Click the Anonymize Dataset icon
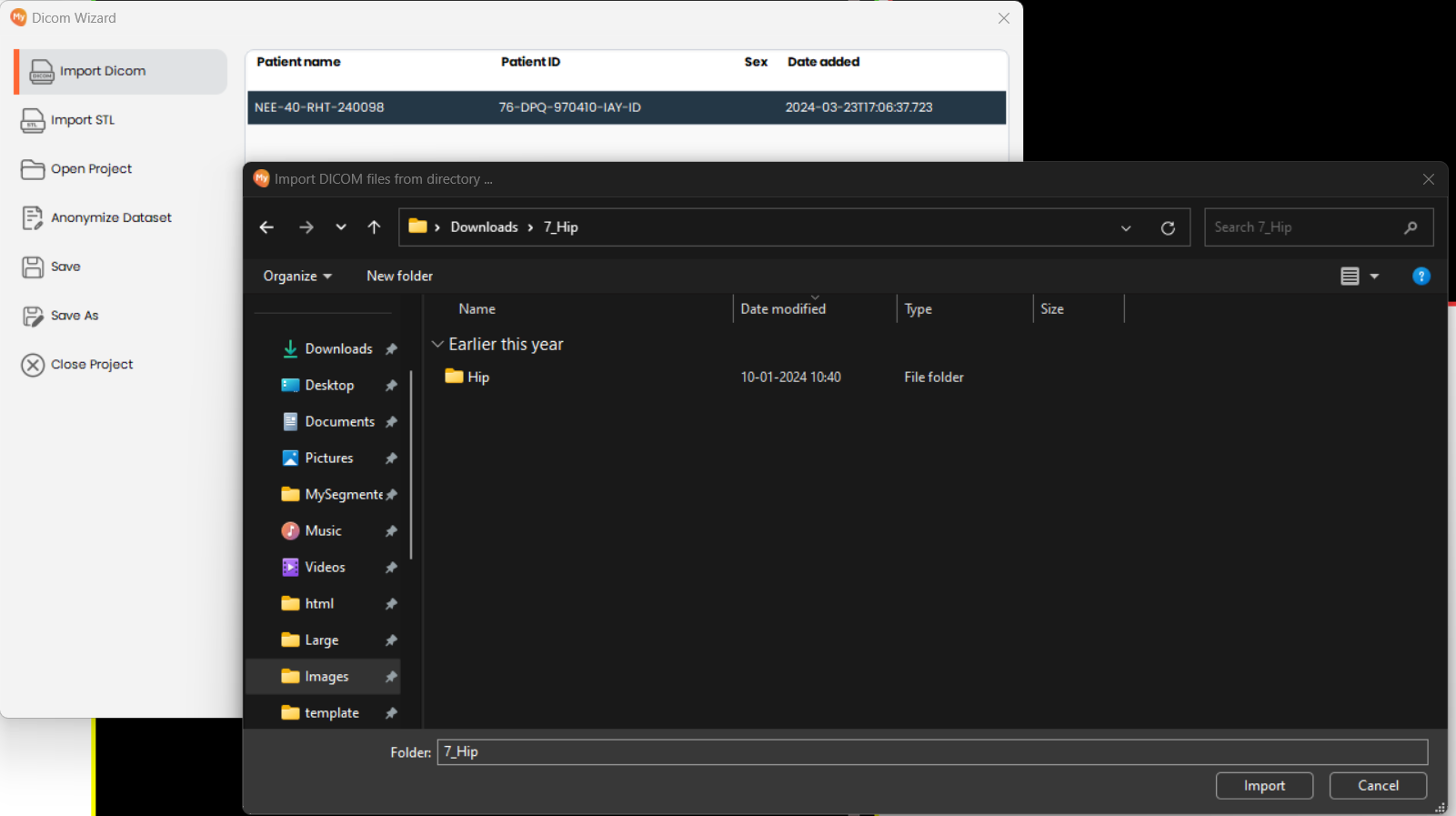The width and height of the screenshot is (1456, 816). tap(33, 218)
